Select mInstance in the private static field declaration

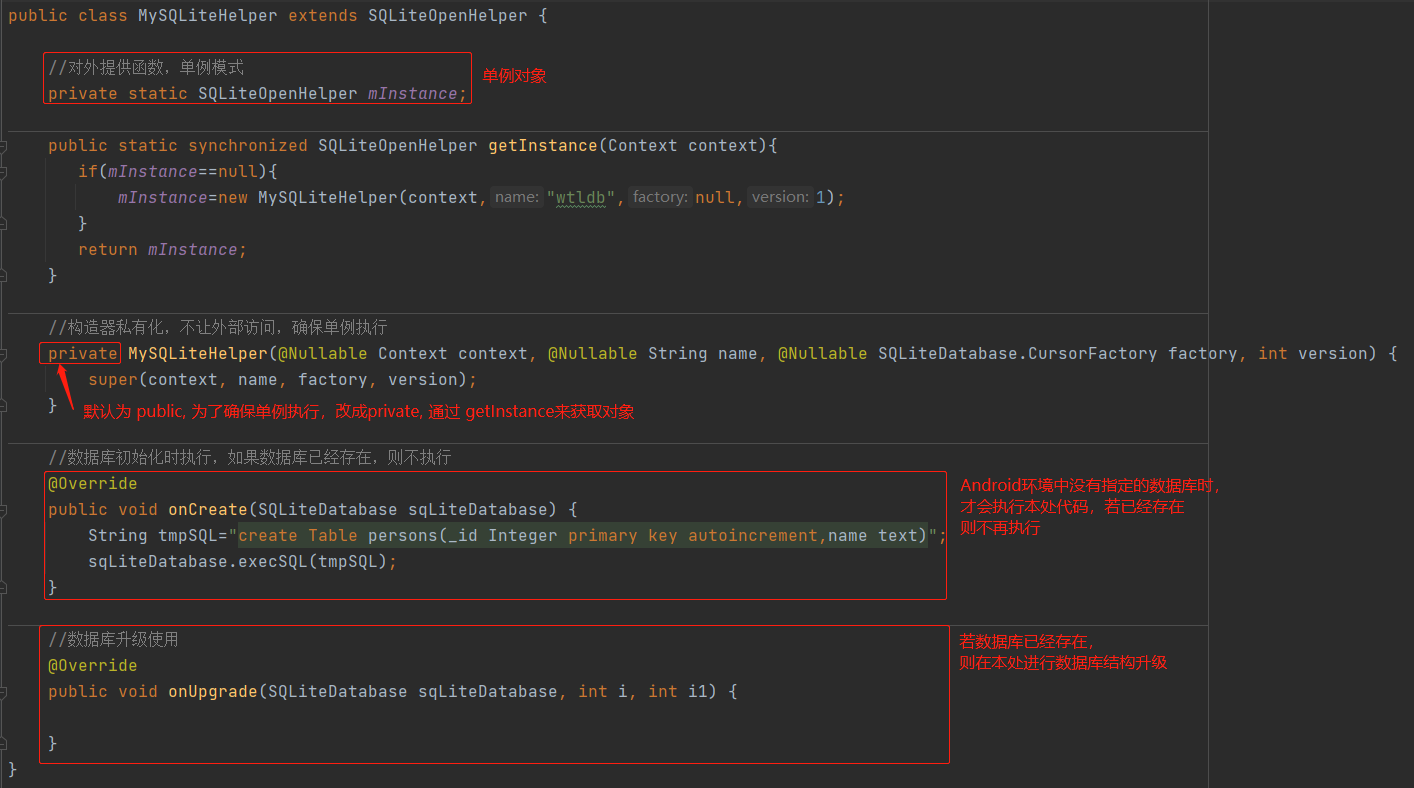(x=413, y=94)
